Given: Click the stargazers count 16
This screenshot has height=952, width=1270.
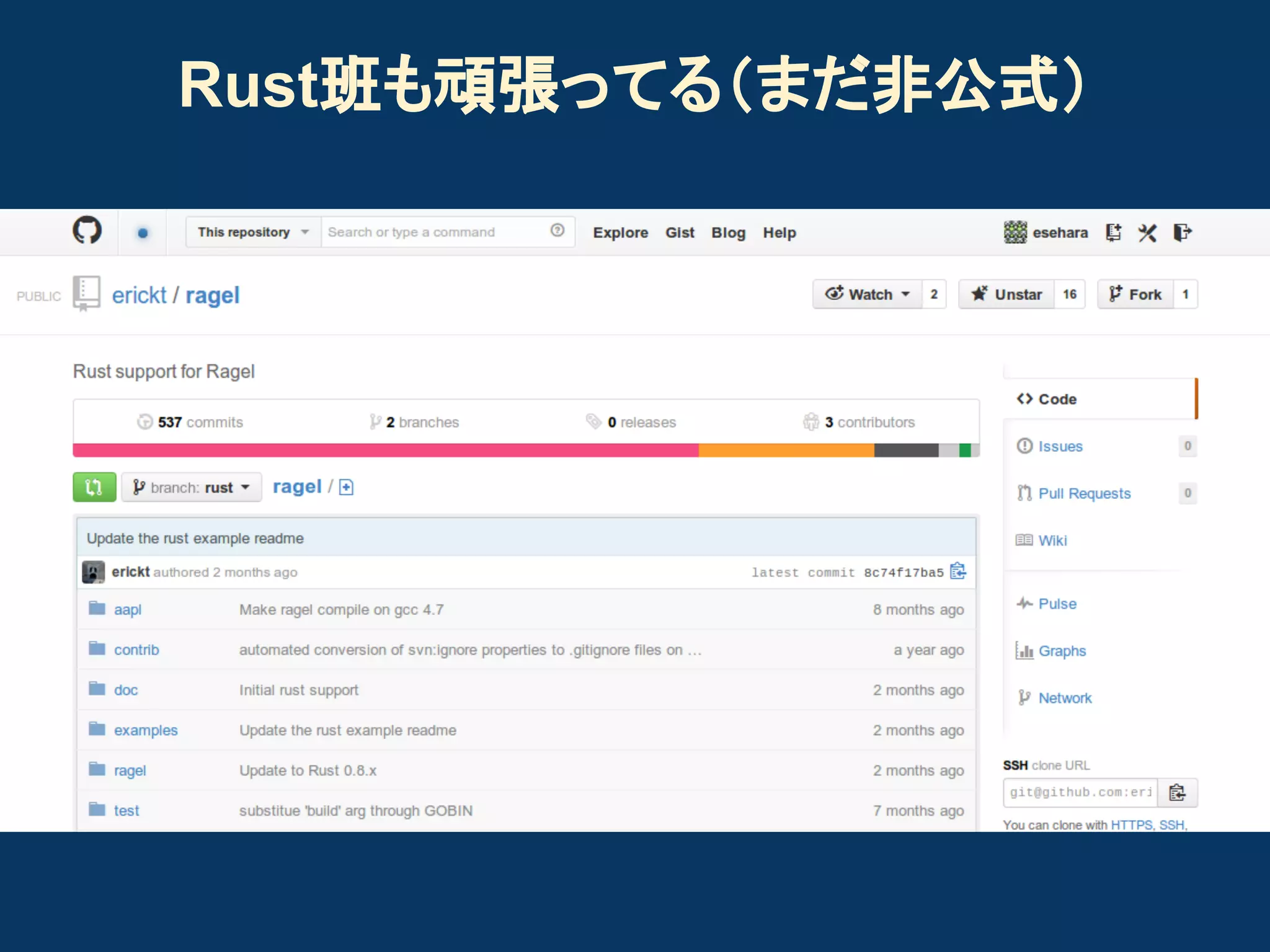Looking at the screenshot, I should [1070, 294].
